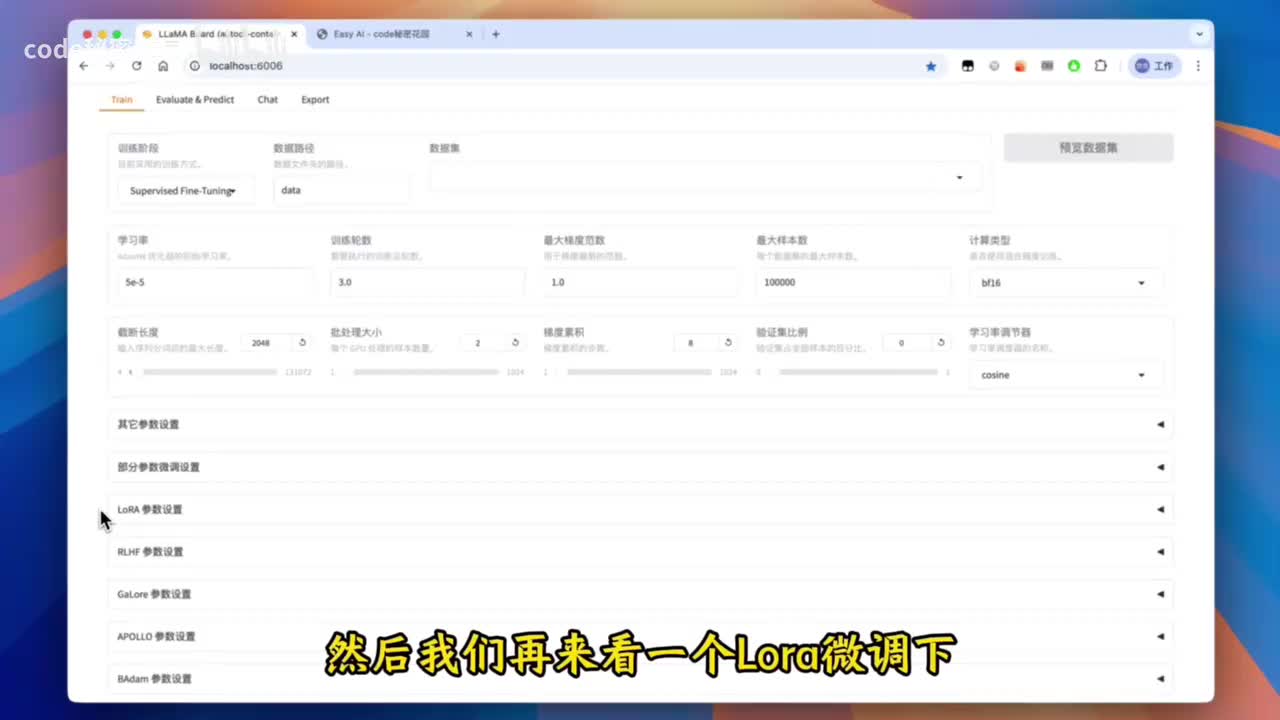Reset the 截断长度 value
This screenshot has width=1280, height=720.
302,342
